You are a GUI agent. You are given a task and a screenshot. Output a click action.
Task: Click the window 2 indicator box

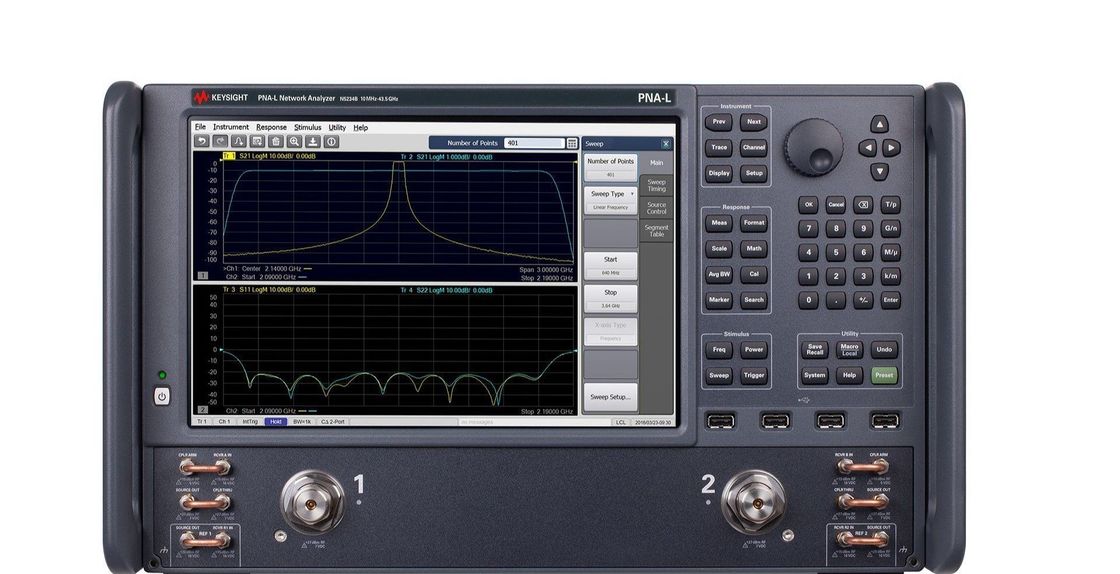(202, 410)
